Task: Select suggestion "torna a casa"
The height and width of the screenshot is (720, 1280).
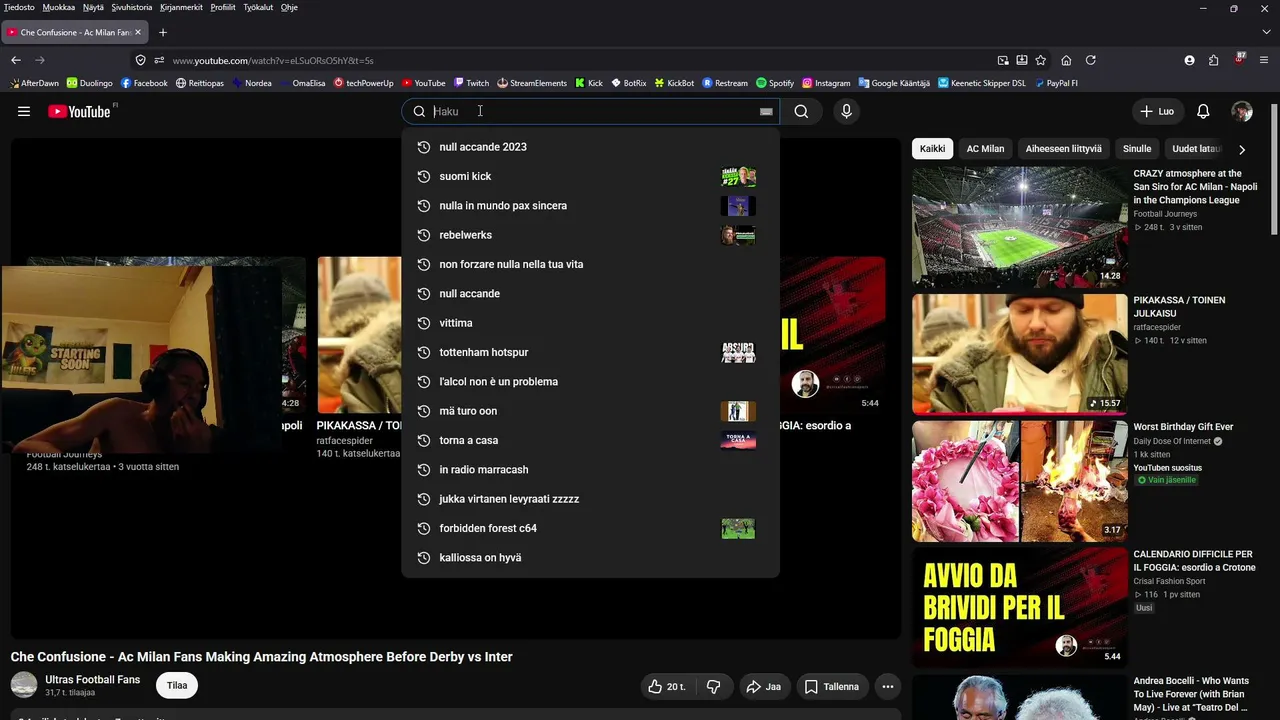Action: point(590,440)
